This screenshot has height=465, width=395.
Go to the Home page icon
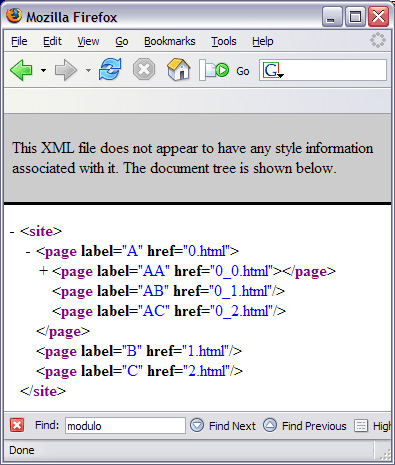coord(179,69)
